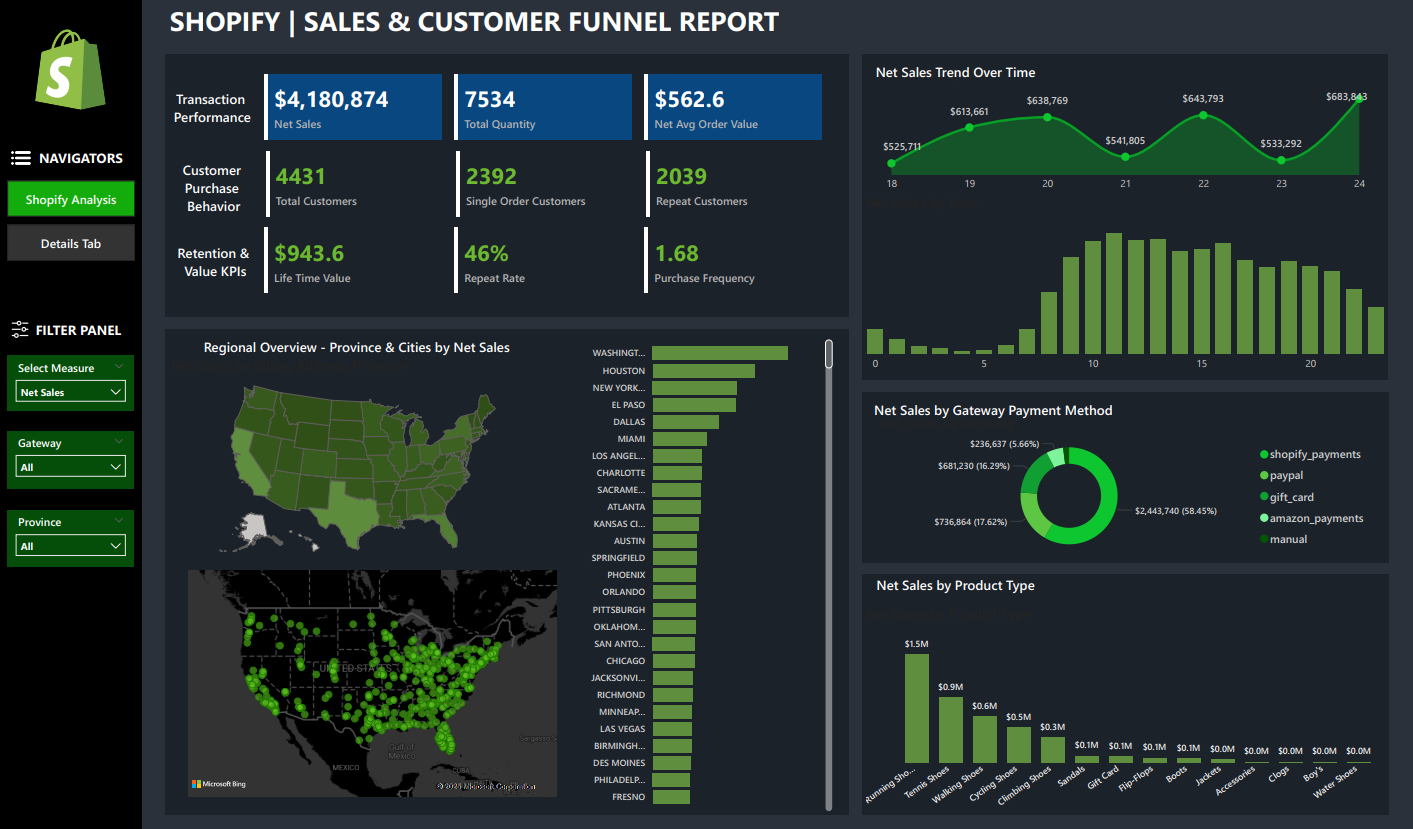The height and width of the screenshot is (829, 1413).
Task: Select the Houston city bar
Action: 703,370
